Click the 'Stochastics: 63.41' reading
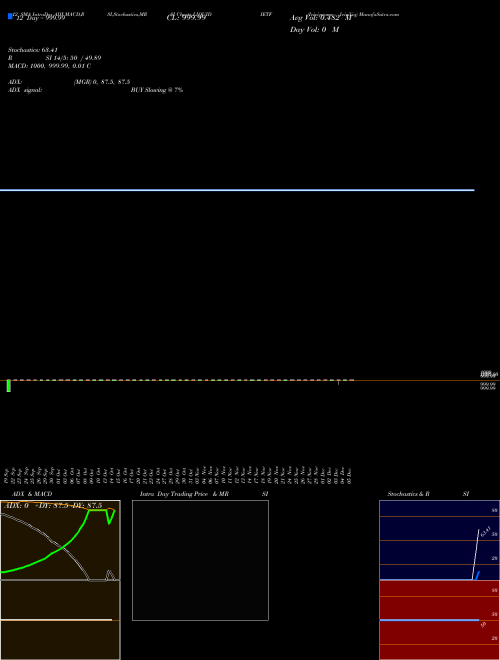 (33, 50)
